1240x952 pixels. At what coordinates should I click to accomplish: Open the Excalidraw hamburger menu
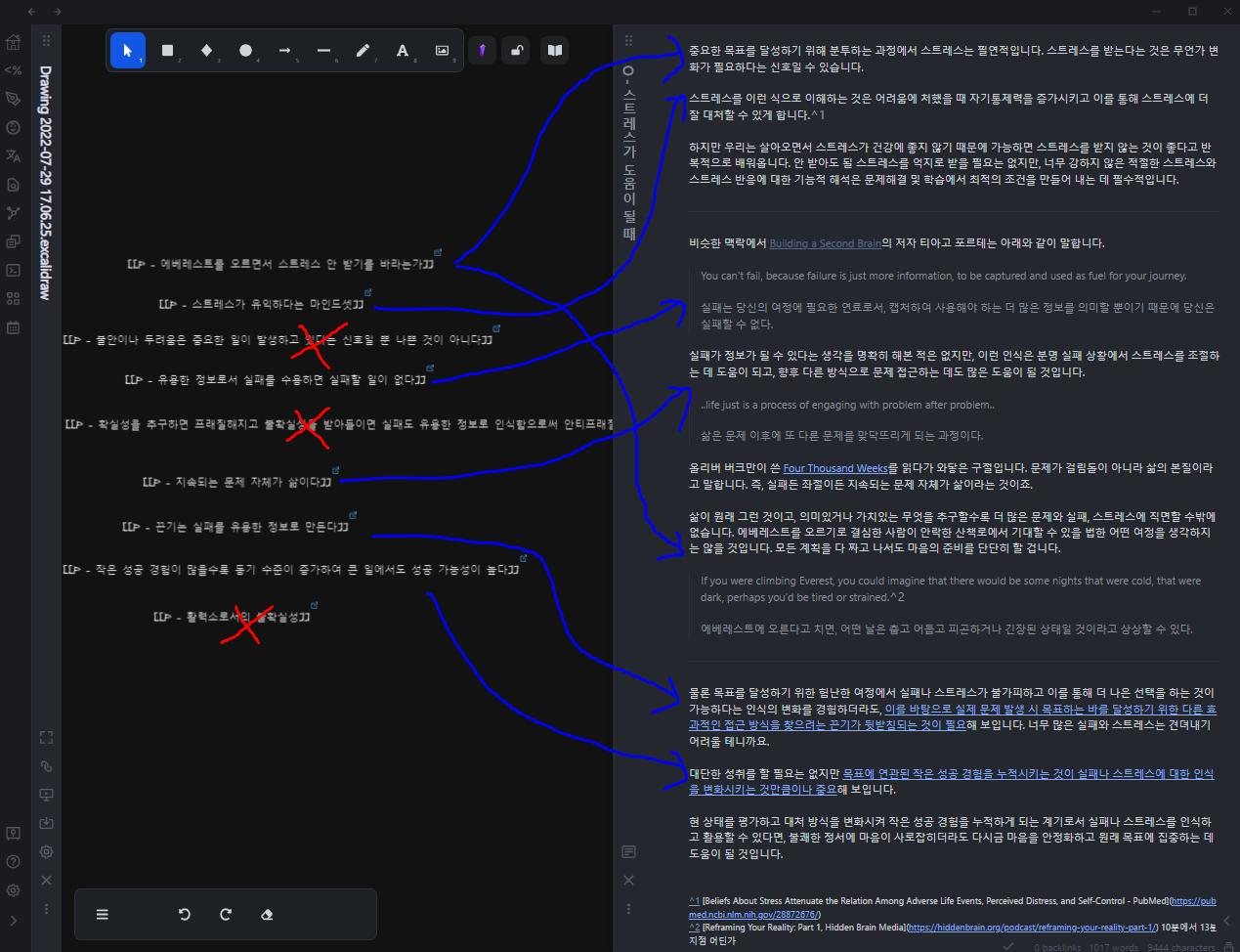[102, 915]
